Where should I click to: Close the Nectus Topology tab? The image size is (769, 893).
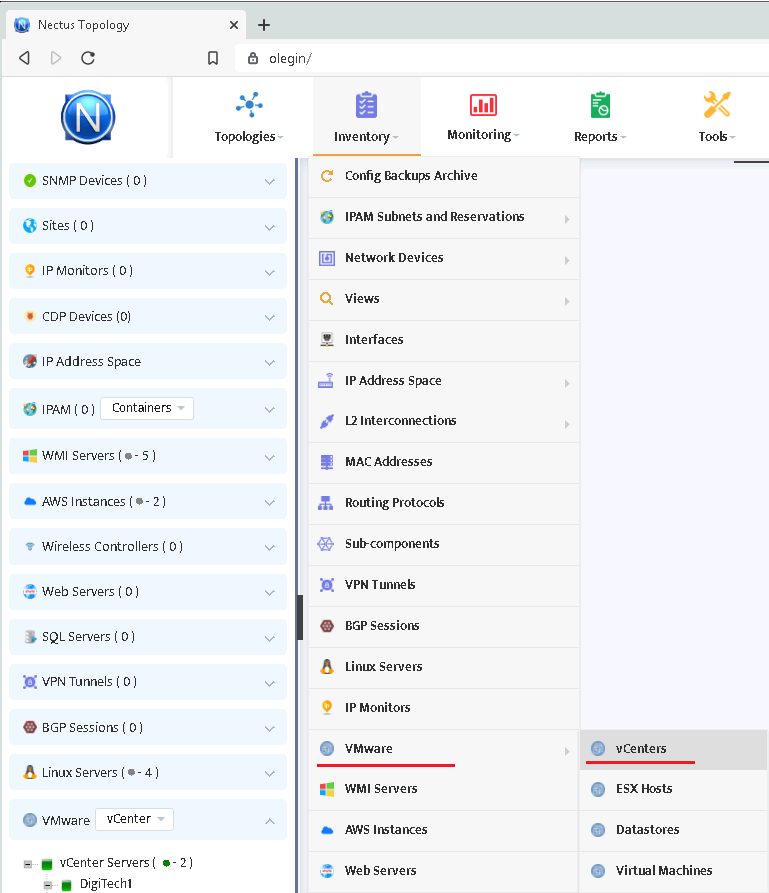234,25
